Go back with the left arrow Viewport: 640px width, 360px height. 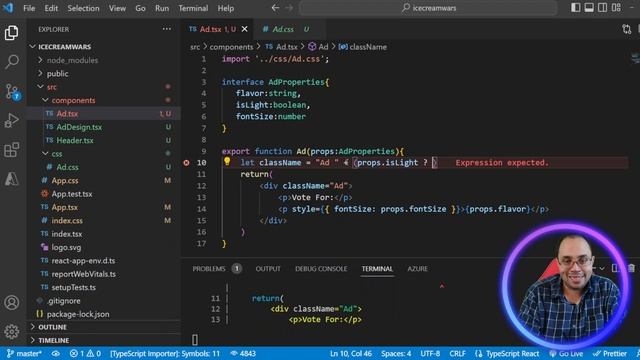(x=276, y=8)
